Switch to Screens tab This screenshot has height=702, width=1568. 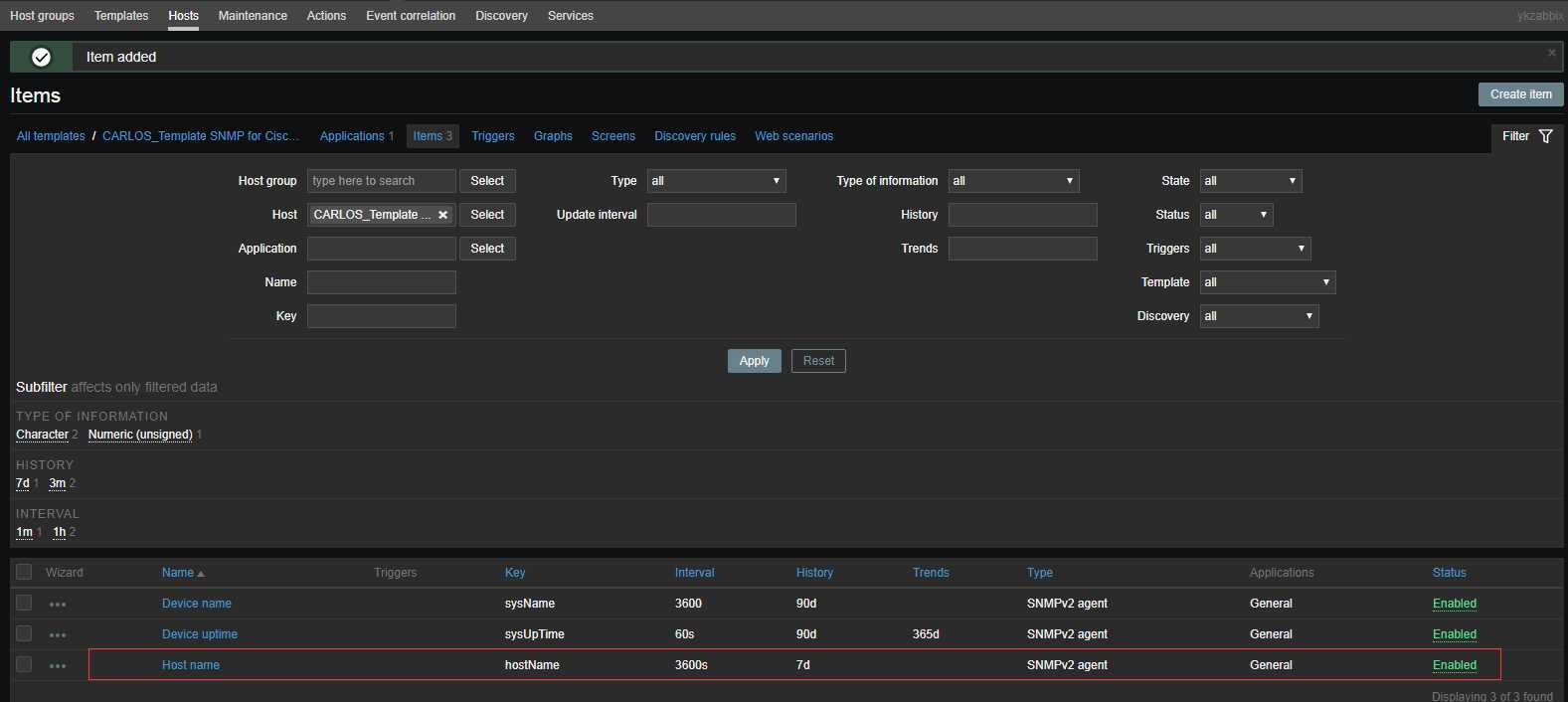[x=613, y=136]
